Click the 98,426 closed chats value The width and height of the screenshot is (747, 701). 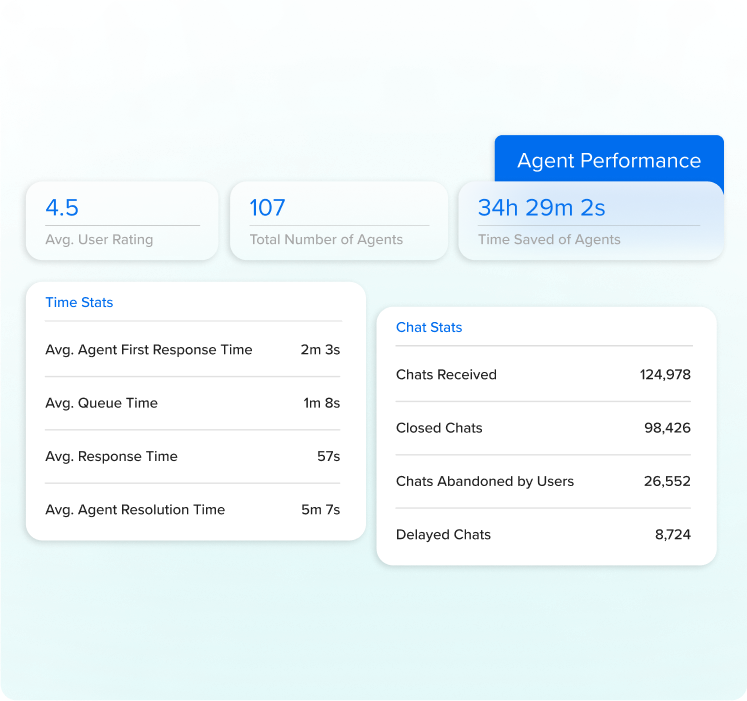pos(667,428)
